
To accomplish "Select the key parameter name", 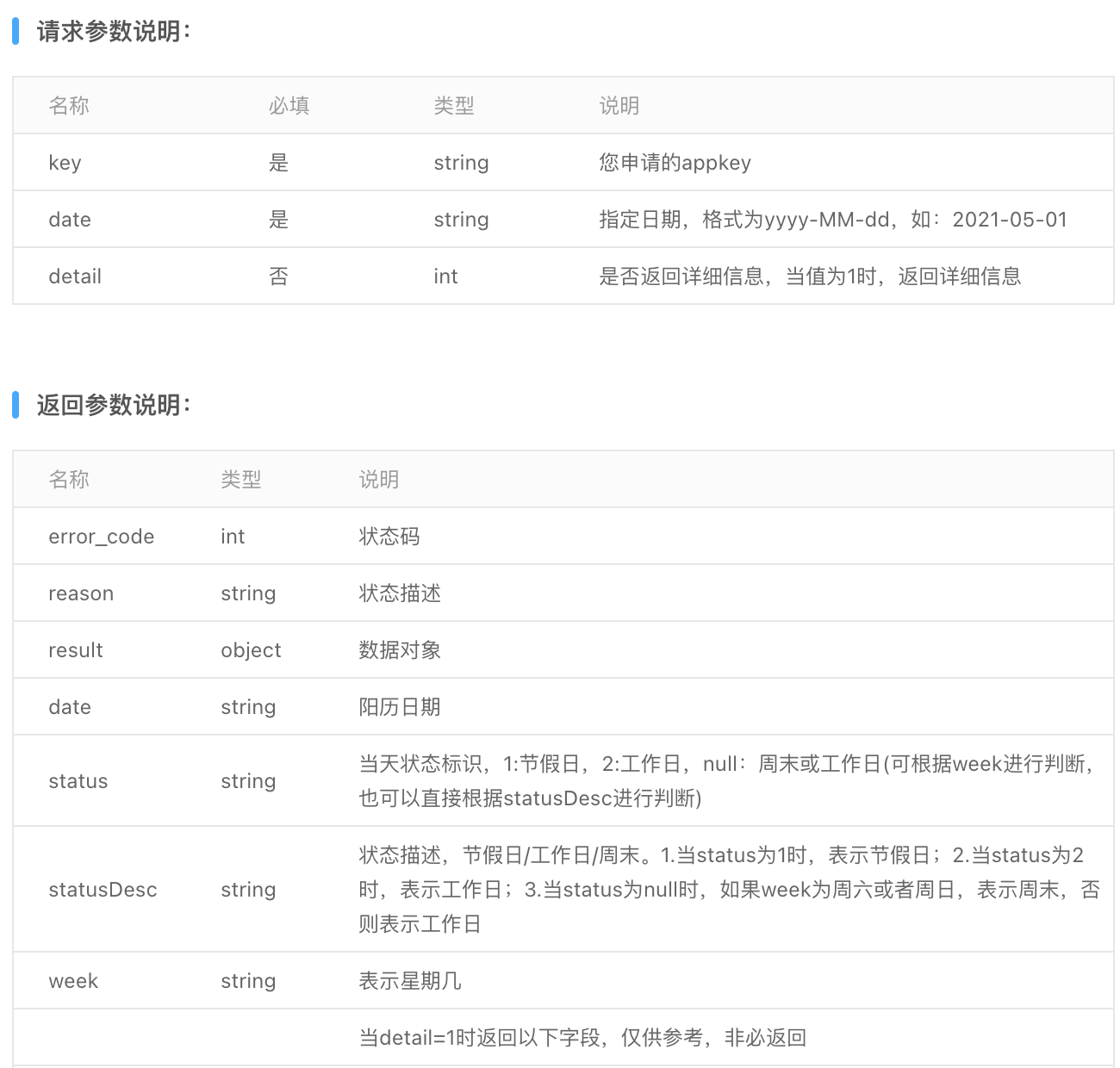I will click(x=65, y=162).
